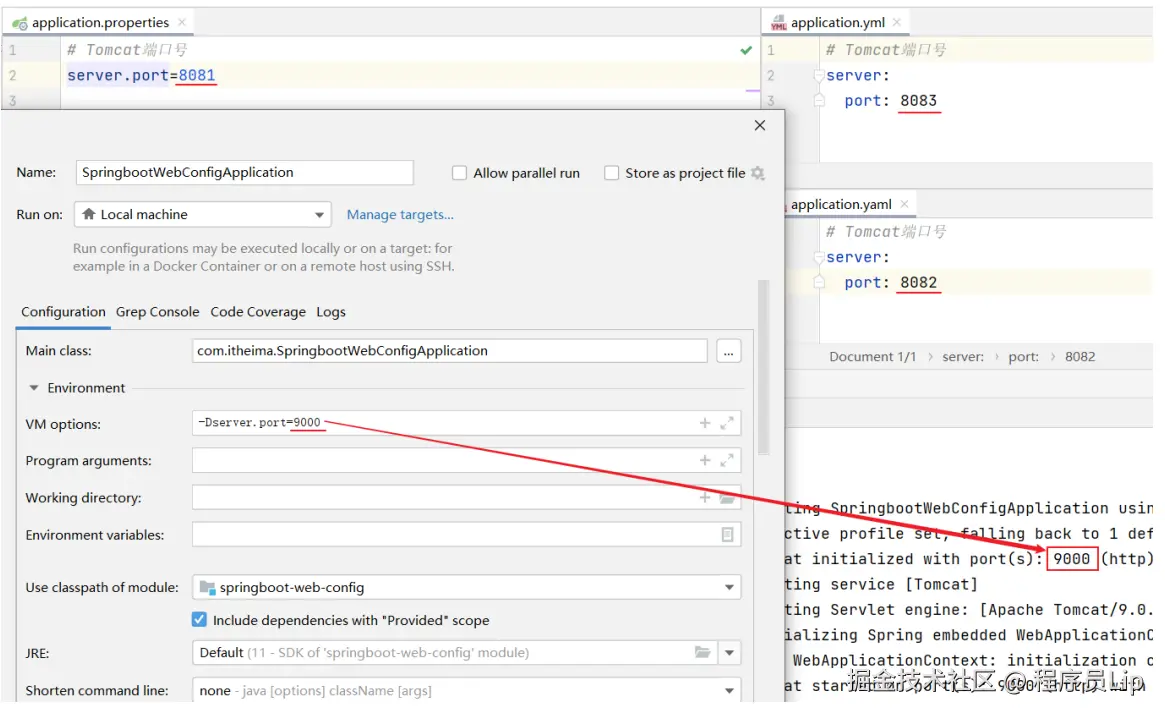Image resolution: width=1165 pixels, height=716 pixels.
Task: Select the application.properties editor tab
Action: (100, 23)
